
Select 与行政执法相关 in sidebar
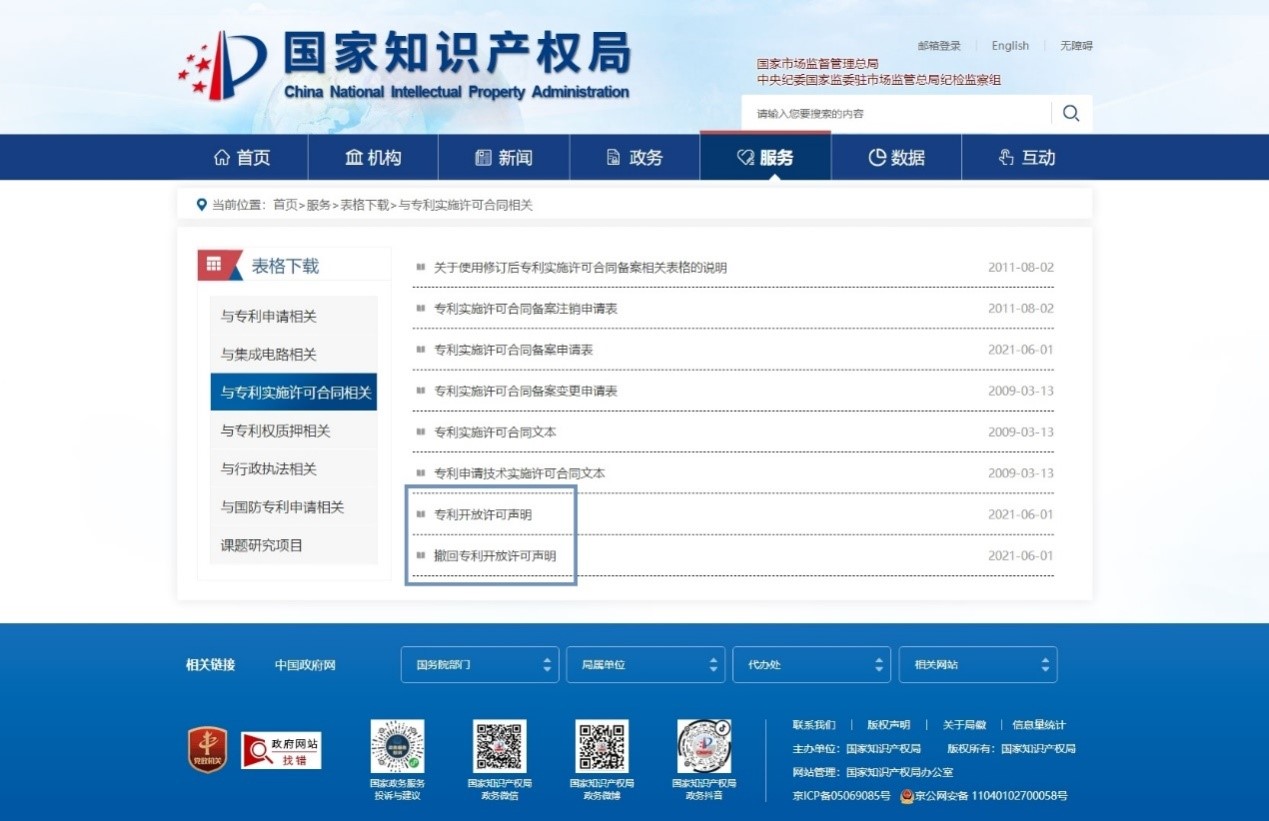[x=293, y=469]
